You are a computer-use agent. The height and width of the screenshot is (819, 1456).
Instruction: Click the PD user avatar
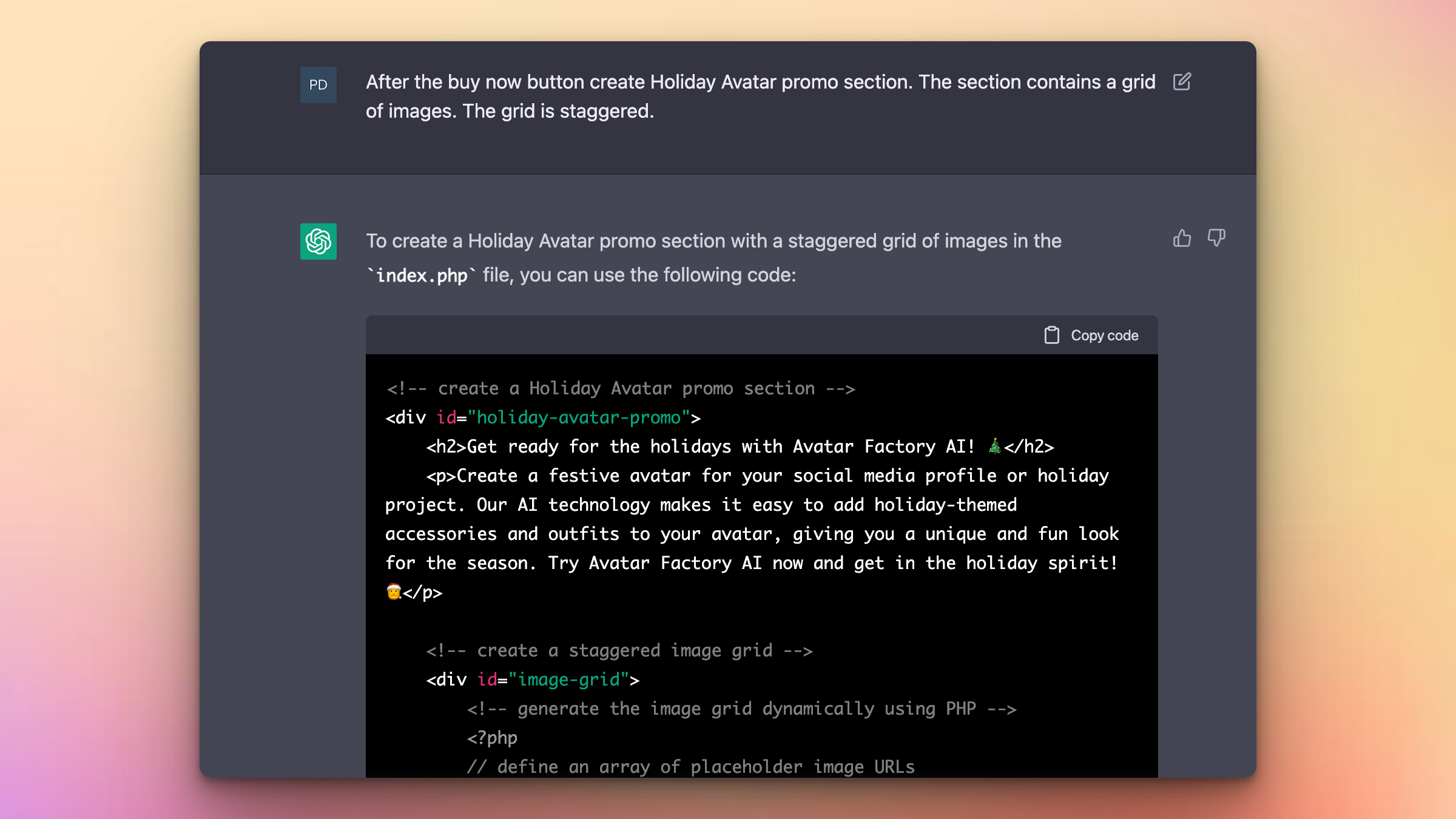click(x=318, y=85)
